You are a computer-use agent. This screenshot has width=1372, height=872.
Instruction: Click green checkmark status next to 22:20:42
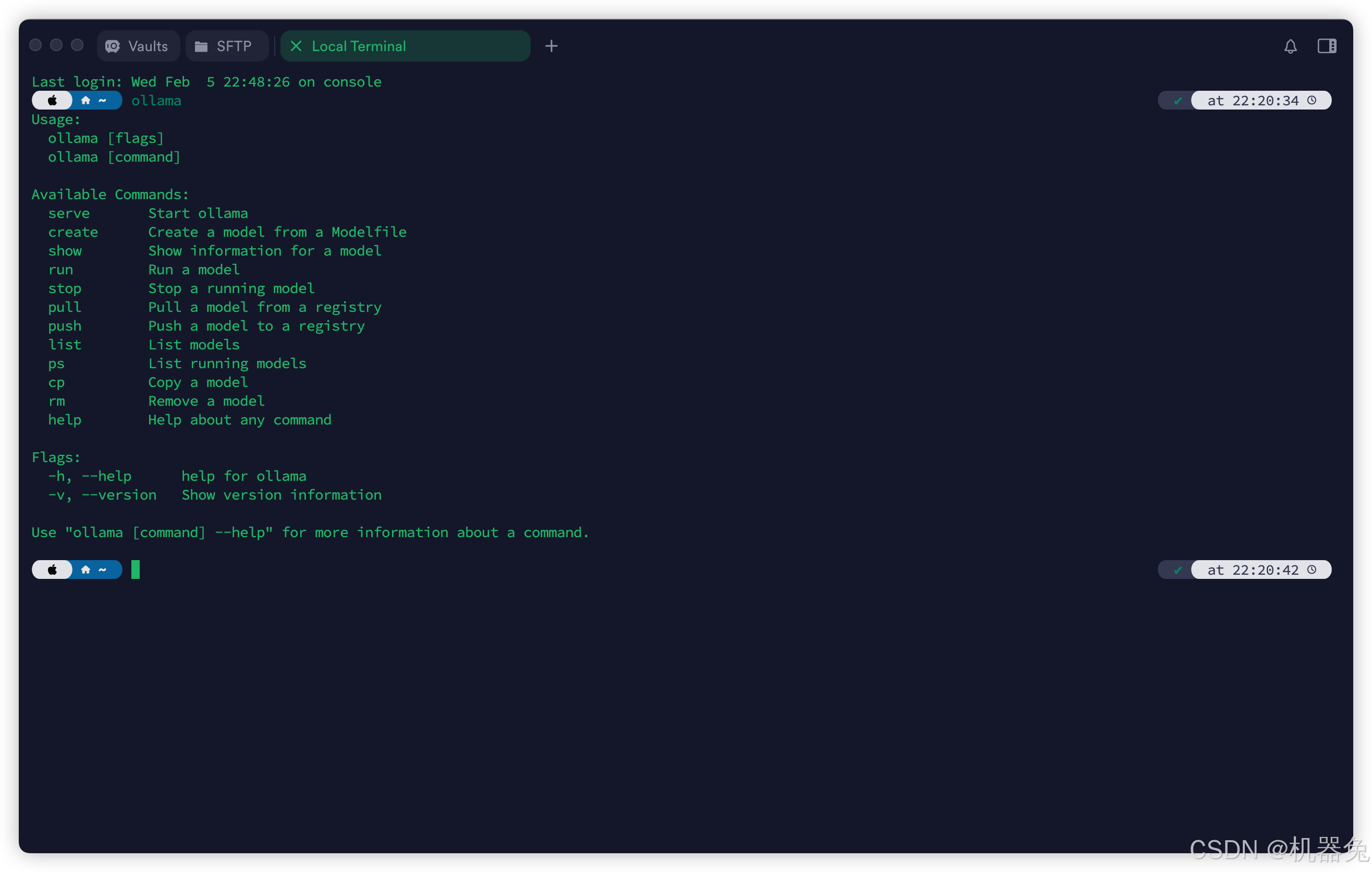[1178, 570]
